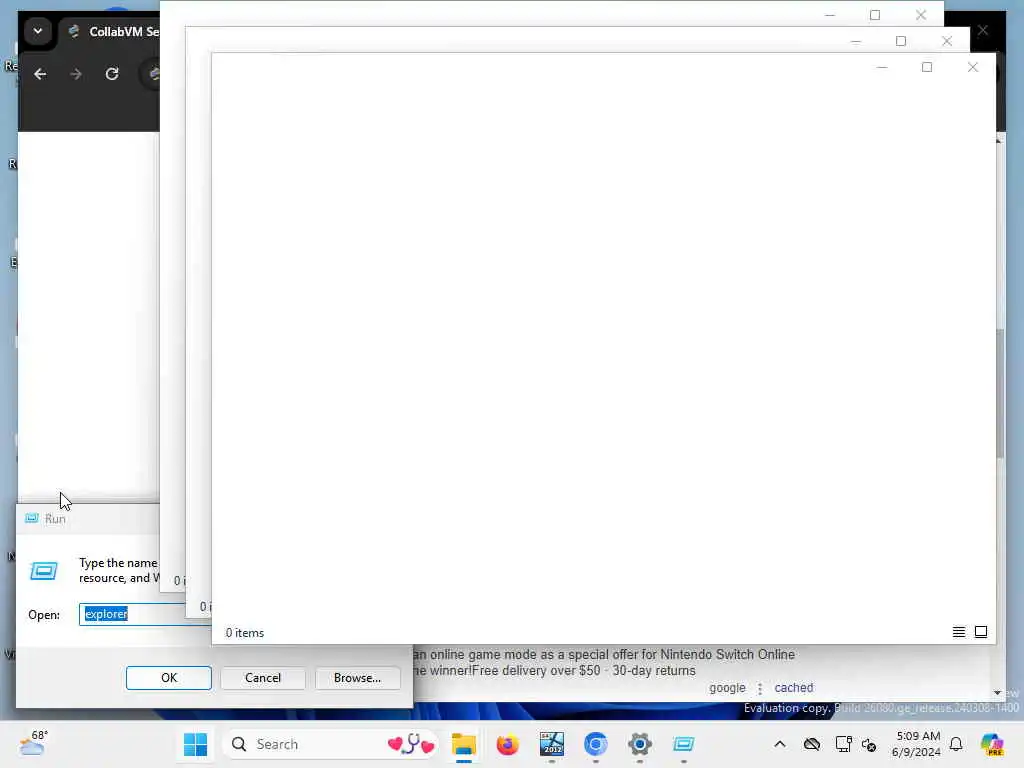Click the muted volume tray icon

click(x=869, y=744)
